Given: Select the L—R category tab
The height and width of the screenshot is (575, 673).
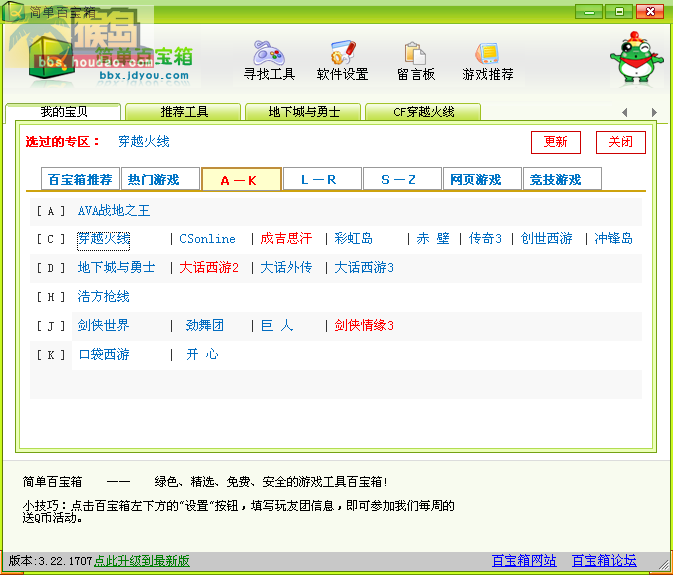Looking at the screenshot, I should (322, 179).
